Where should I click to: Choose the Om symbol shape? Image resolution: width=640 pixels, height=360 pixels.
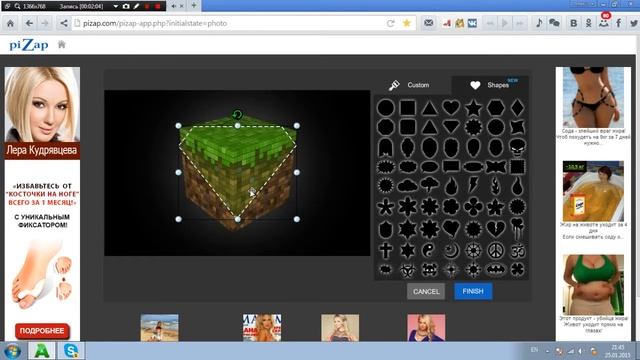(x=517, y=251)
